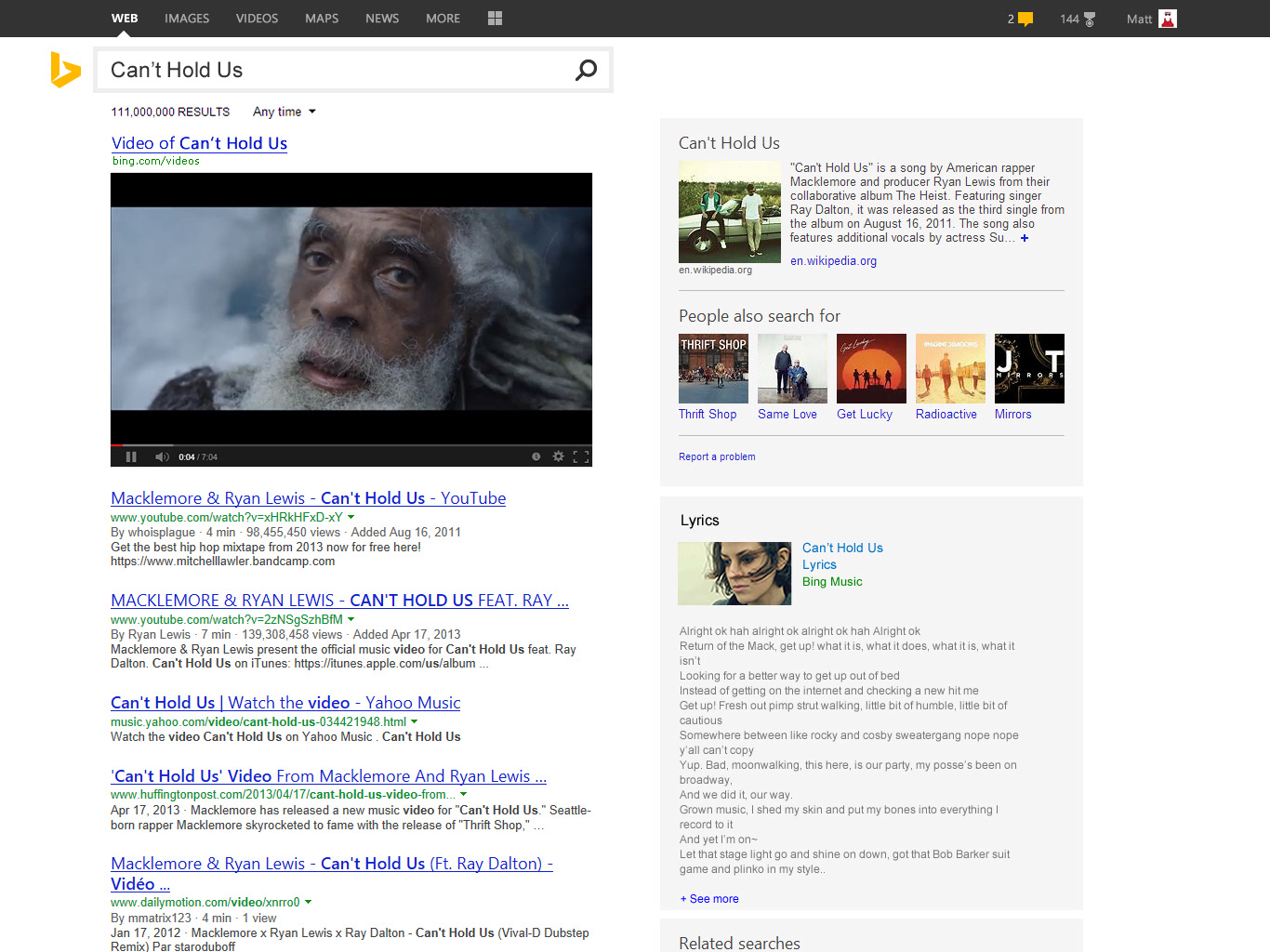Open dropdown arrow next to xHRkHFxD-xY URL
Screen dimensions: 1270x952
(x=351, y=517)
